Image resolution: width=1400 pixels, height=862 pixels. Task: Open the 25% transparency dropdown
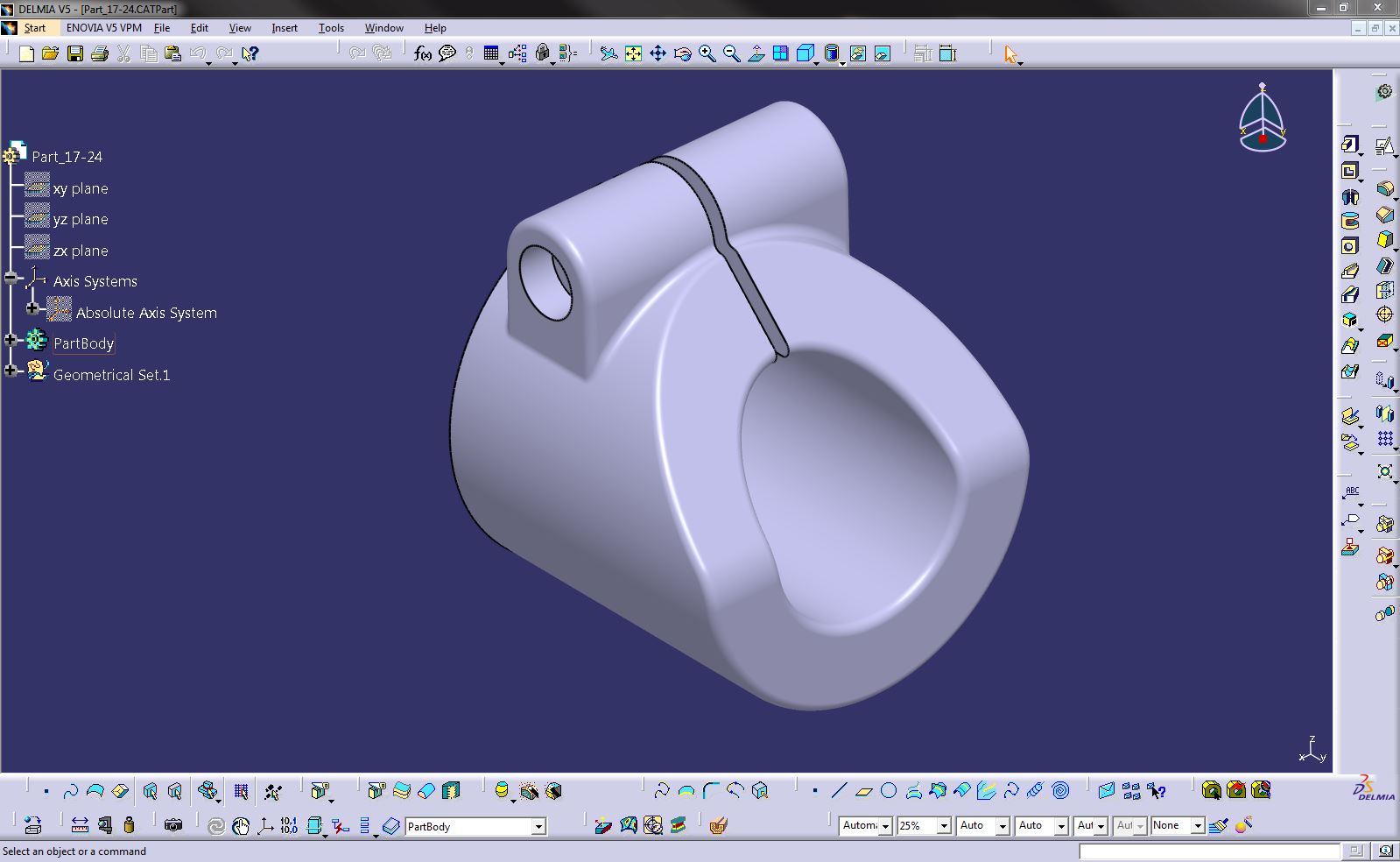tap(943, 825)
